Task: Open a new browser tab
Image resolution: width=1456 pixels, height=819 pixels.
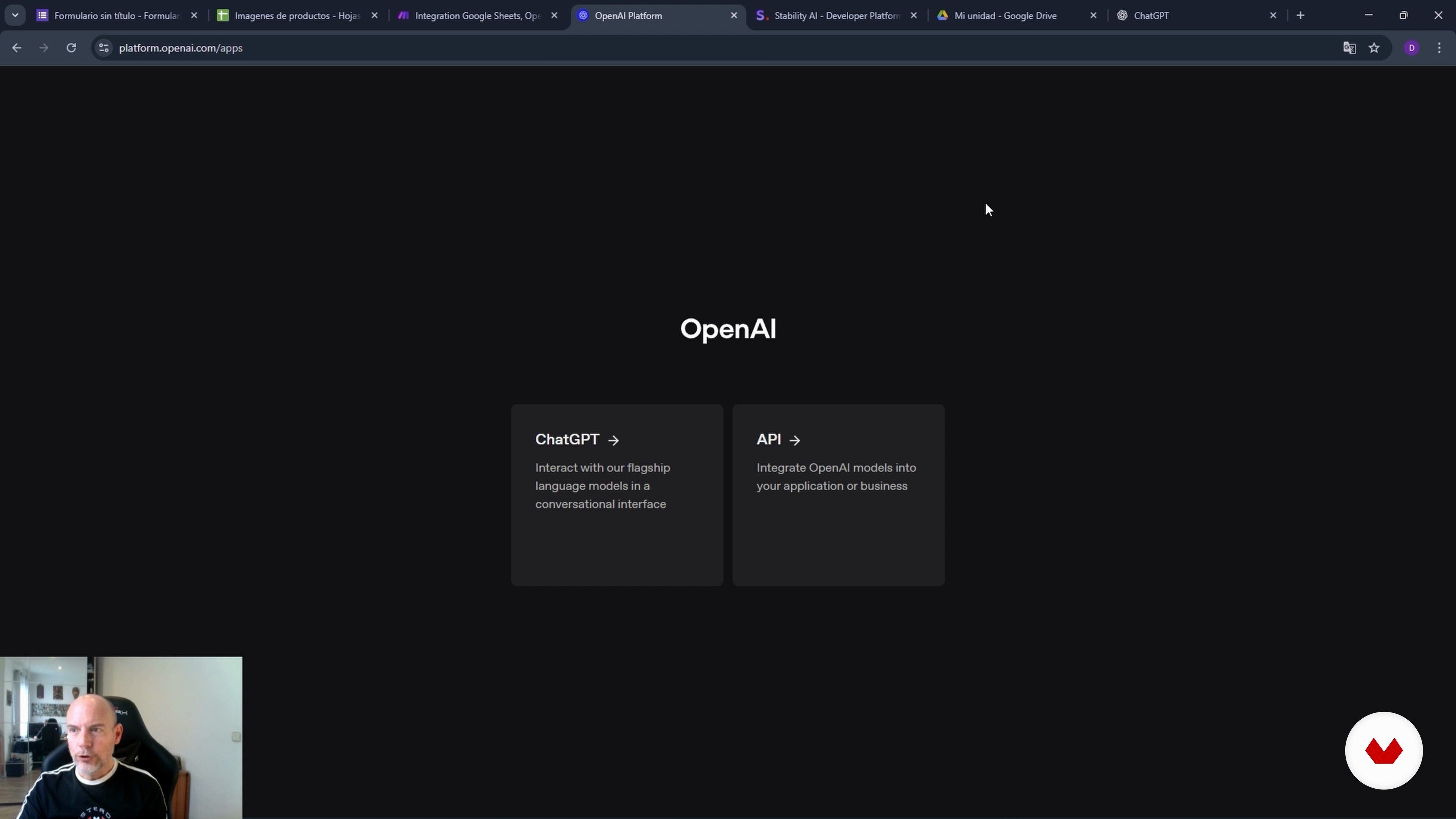Action: tap(1301, 16)
